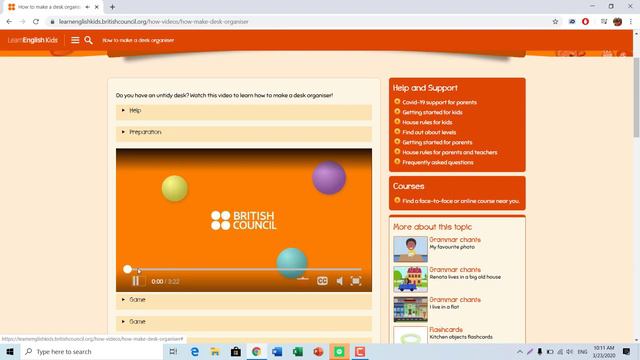Open the media control icon in Chrome toolbar

[x=604, y=22]
